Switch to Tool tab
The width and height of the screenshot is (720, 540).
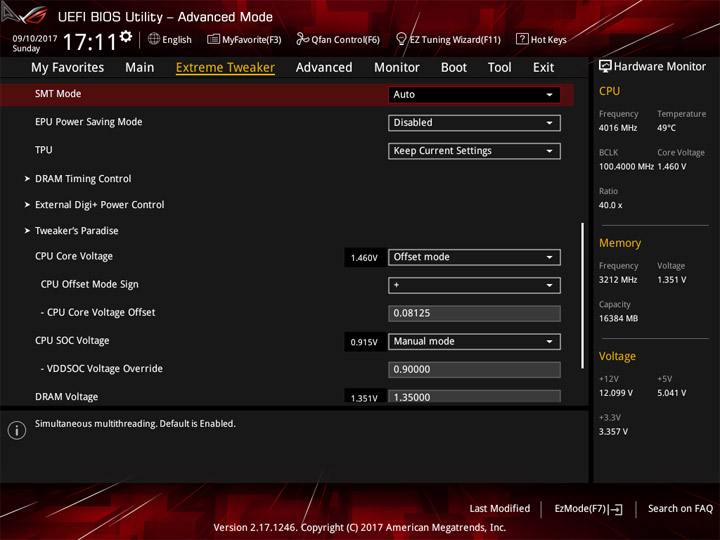(500, 68)
